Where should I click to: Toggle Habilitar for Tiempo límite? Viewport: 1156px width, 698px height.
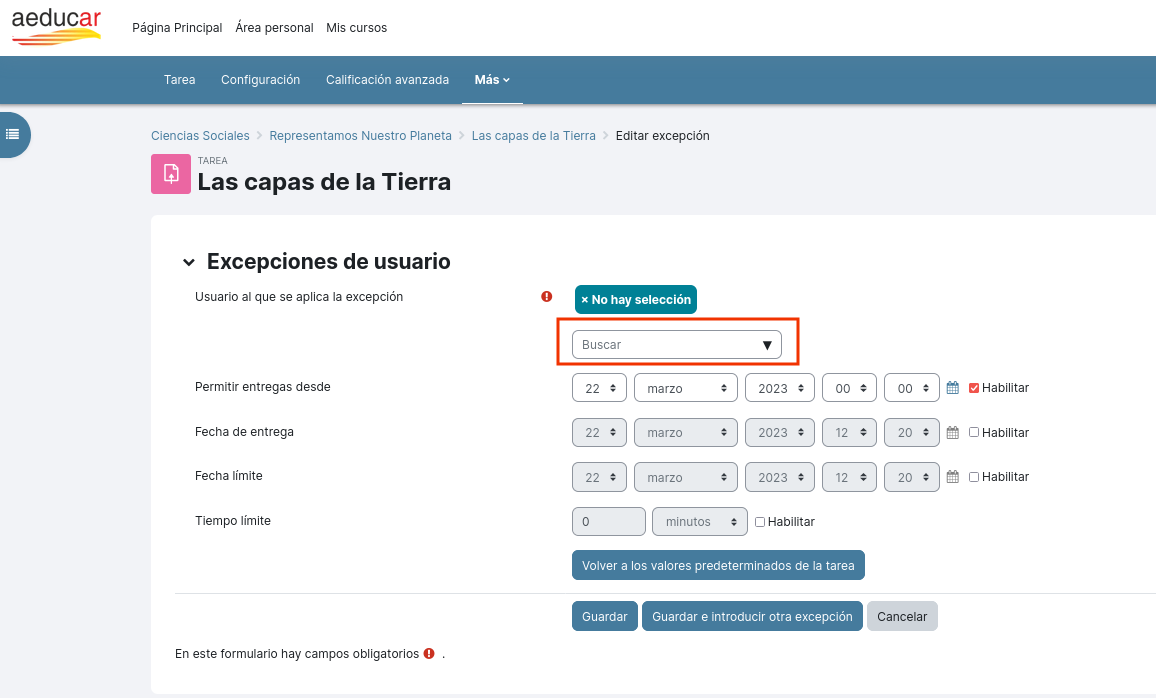tap(760, 522)
